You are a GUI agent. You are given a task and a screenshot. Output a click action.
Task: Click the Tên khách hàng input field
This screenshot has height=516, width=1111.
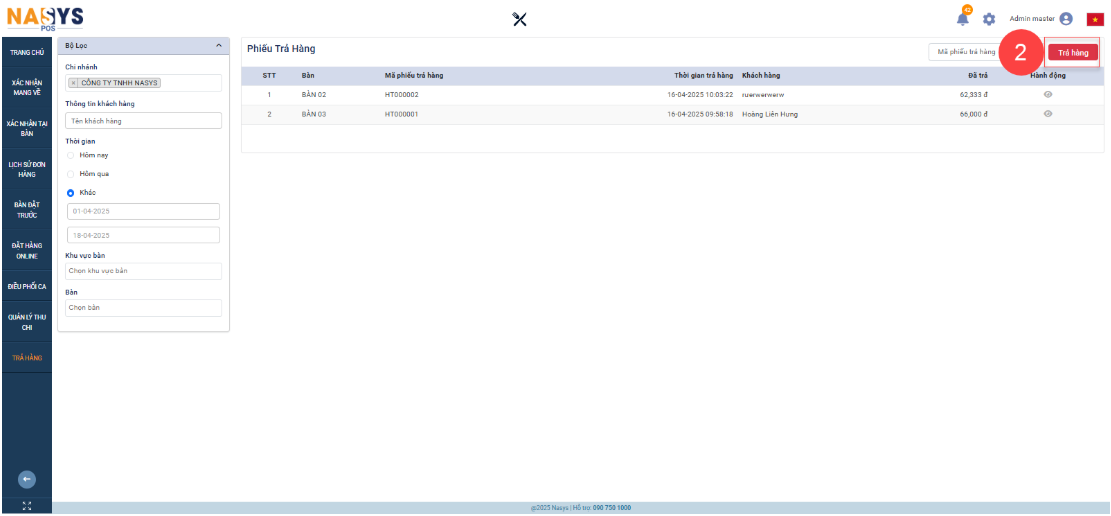(143, 120)
